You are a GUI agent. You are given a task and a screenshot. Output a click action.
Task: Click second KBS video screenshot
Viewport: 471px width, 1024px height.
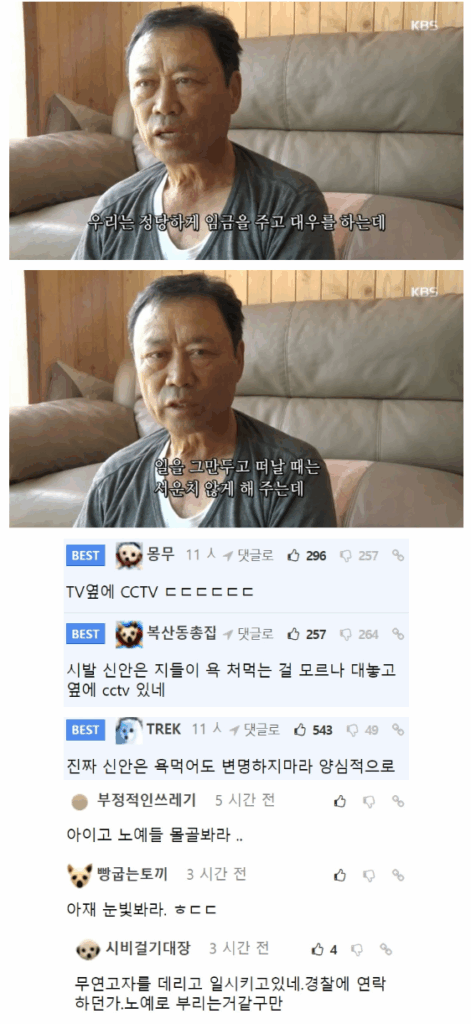pos(236,398)
